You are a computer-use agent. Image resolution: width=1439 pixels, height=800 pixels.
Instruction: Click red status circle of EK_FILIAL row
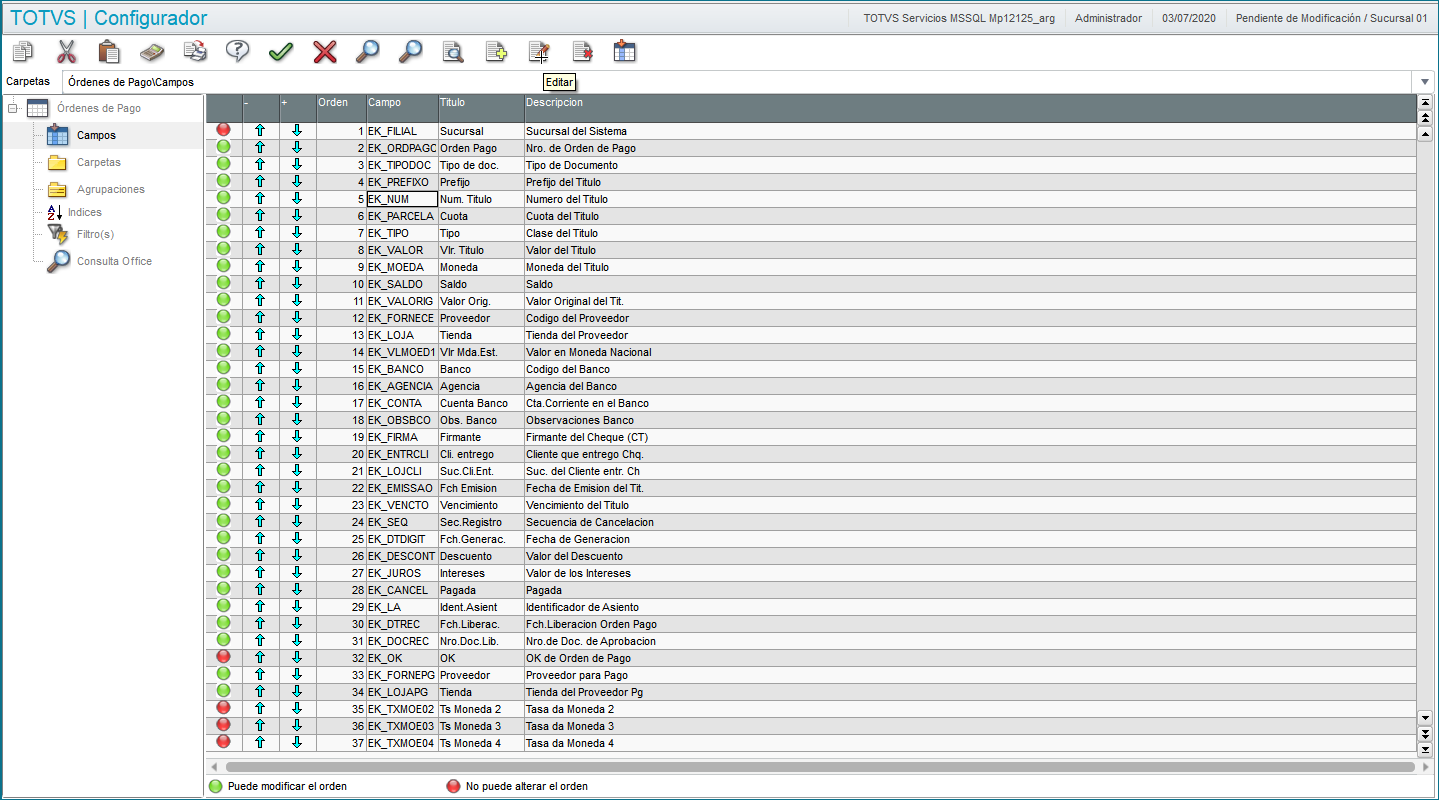pyautogui.click(x=224, y=130)
